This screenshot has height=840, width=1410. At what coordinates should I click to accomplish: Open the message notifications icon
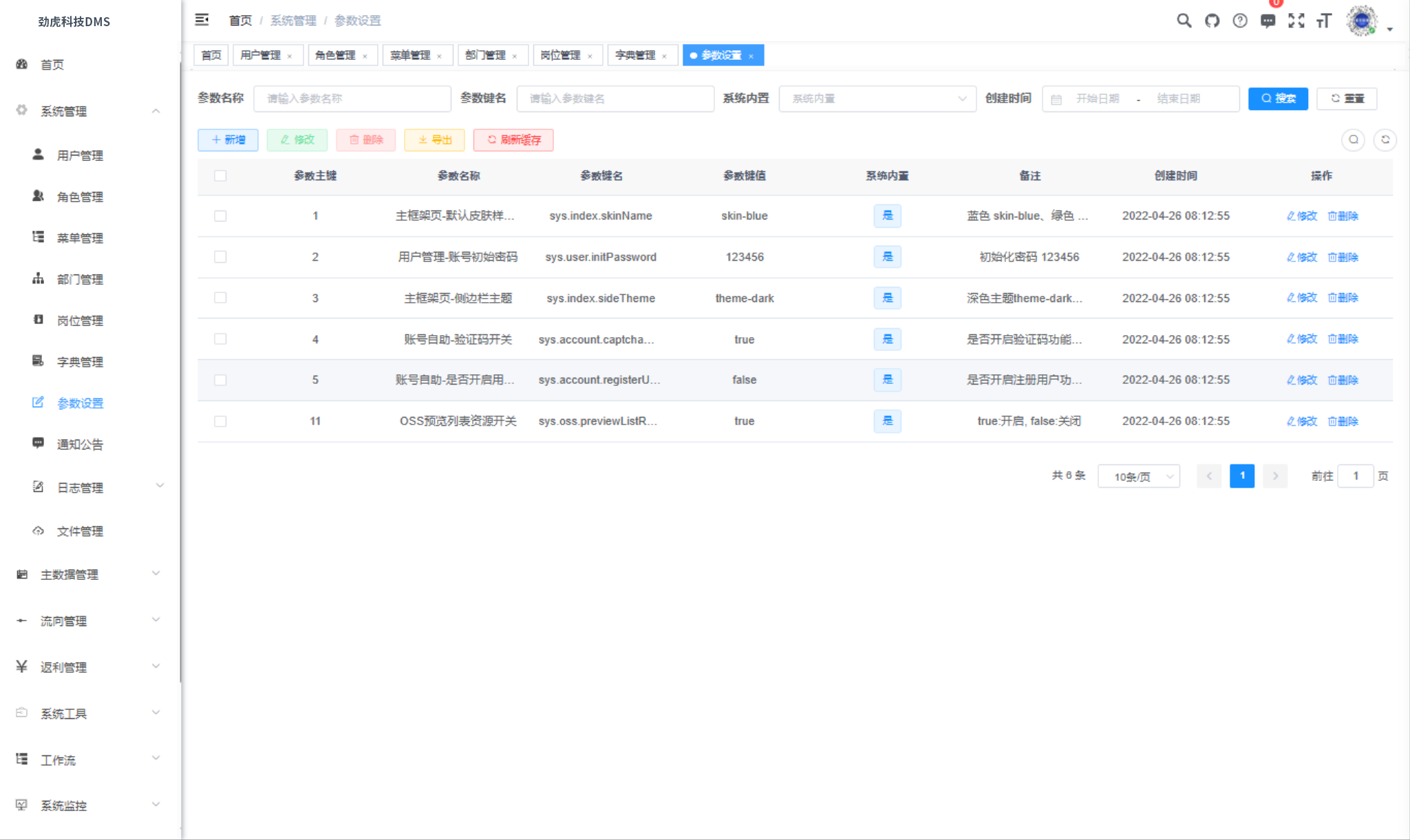(1268, 21)
